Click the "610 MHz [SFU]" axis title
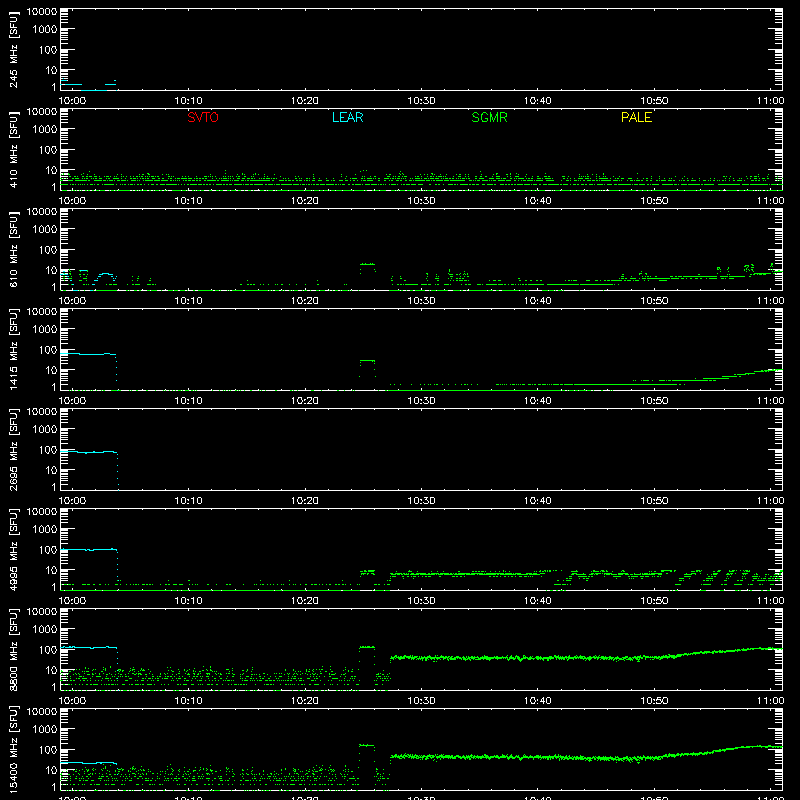 coord(13,249)
